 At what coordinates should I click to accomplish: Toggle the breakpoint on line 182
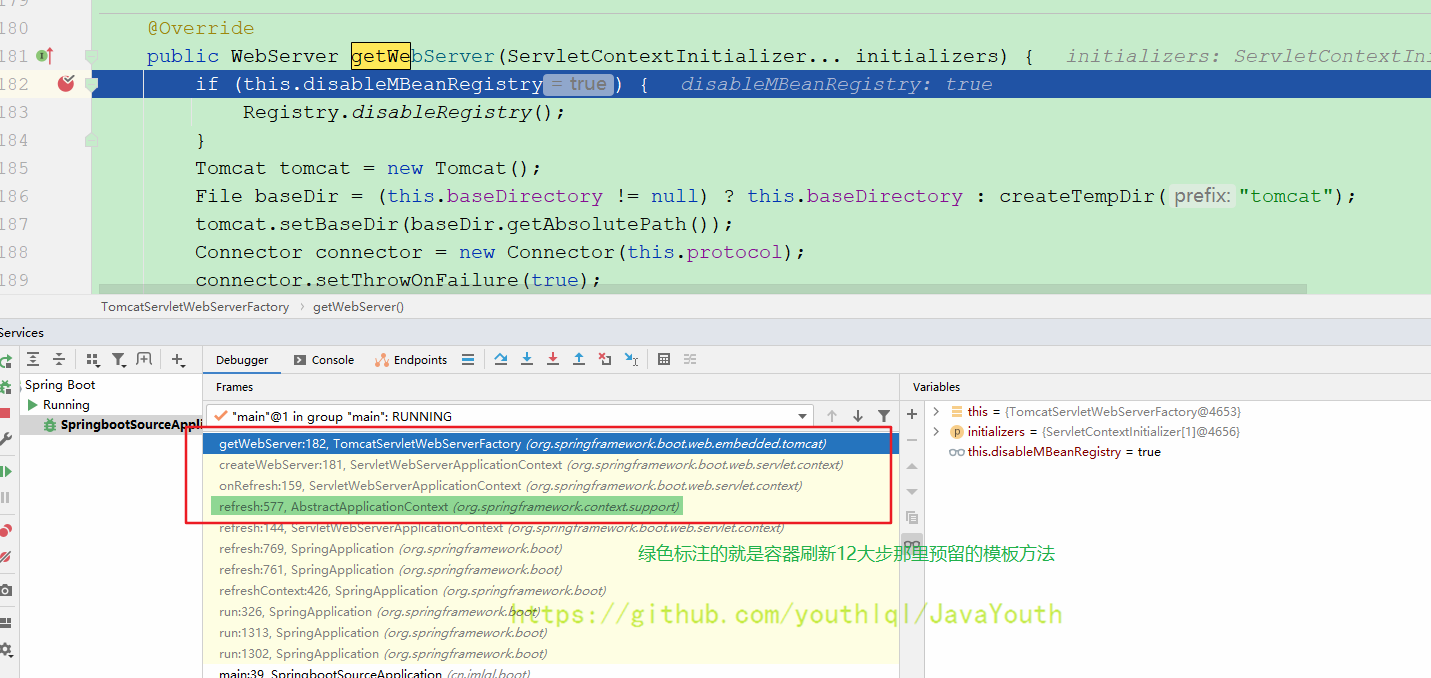[x=66, y=84]
